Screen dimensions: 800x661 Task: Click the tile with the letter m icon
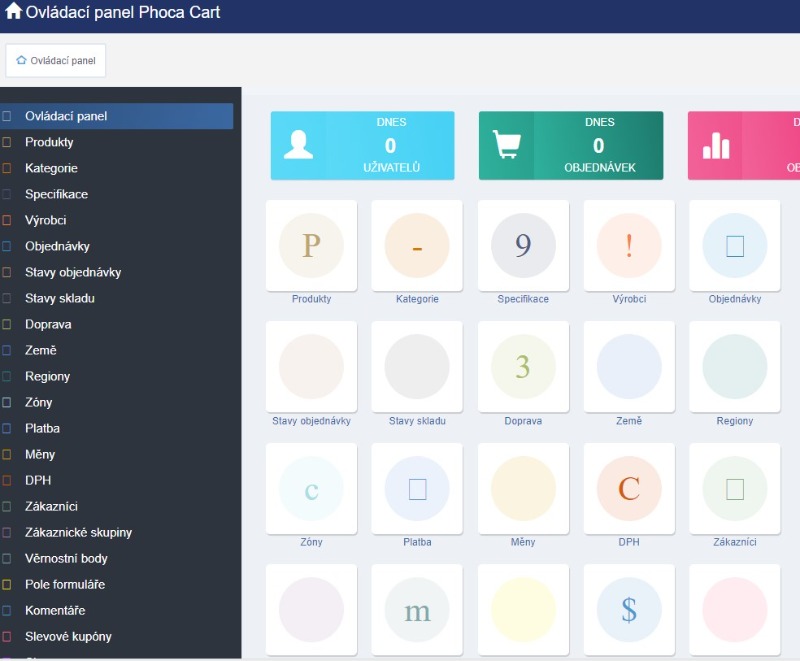(x=417, y=609)
